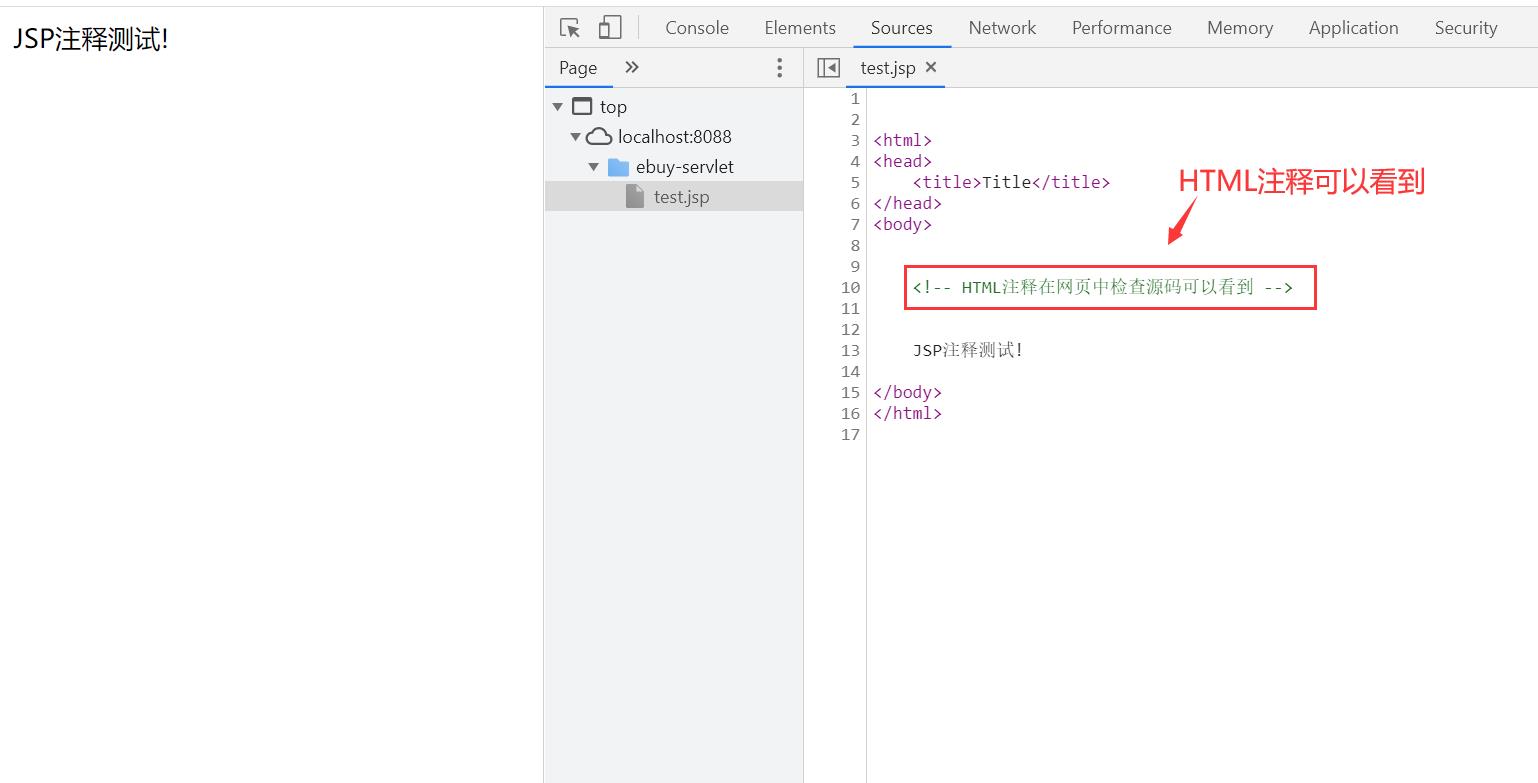Click the </body> closing tag
Screen dimensions: 1538x783
[x=907, y=393]
